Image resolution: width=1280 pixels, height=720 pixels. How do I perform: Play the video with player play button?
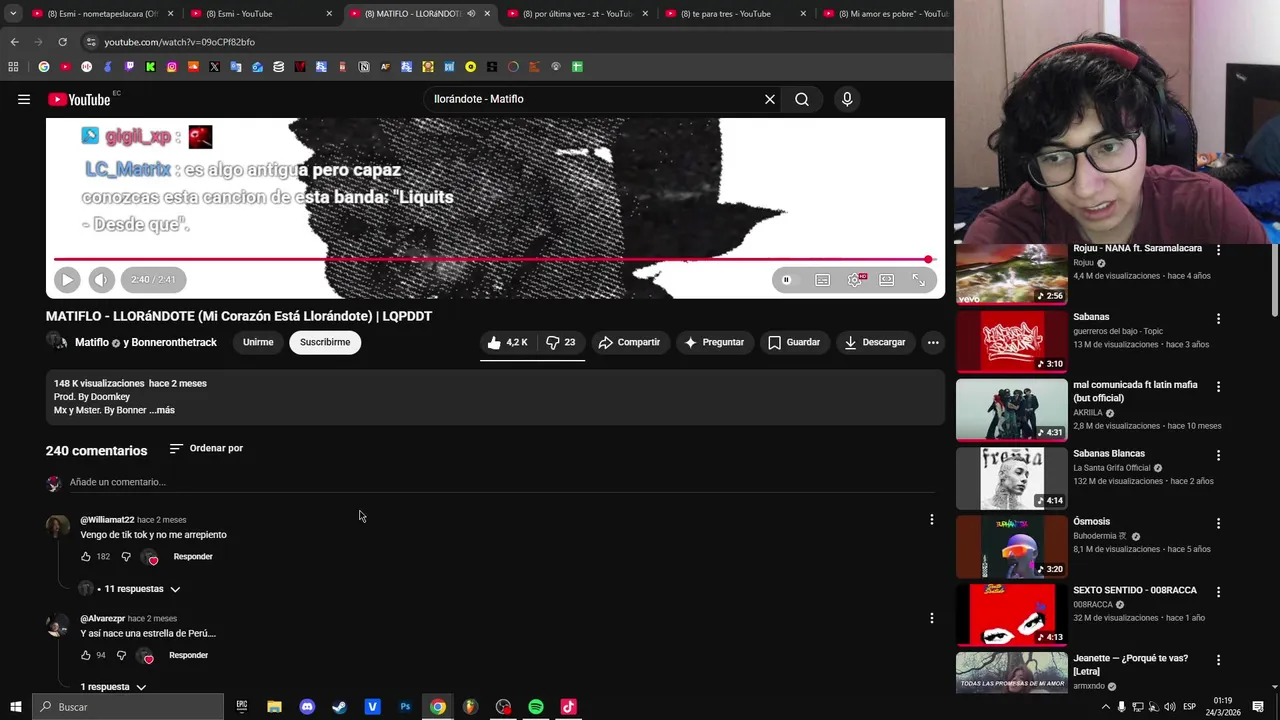67,280
